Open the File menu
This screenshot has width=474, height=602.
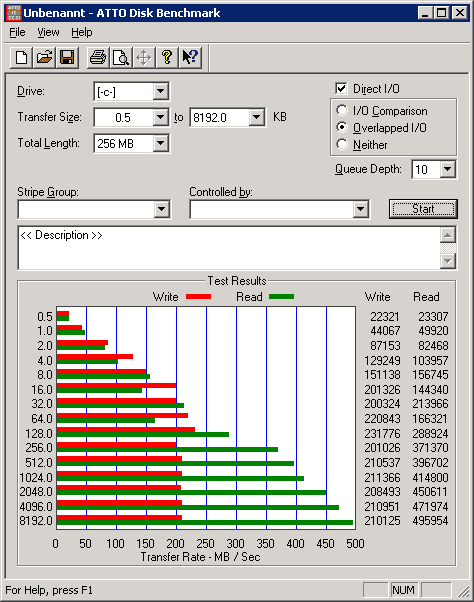(17, 32)
